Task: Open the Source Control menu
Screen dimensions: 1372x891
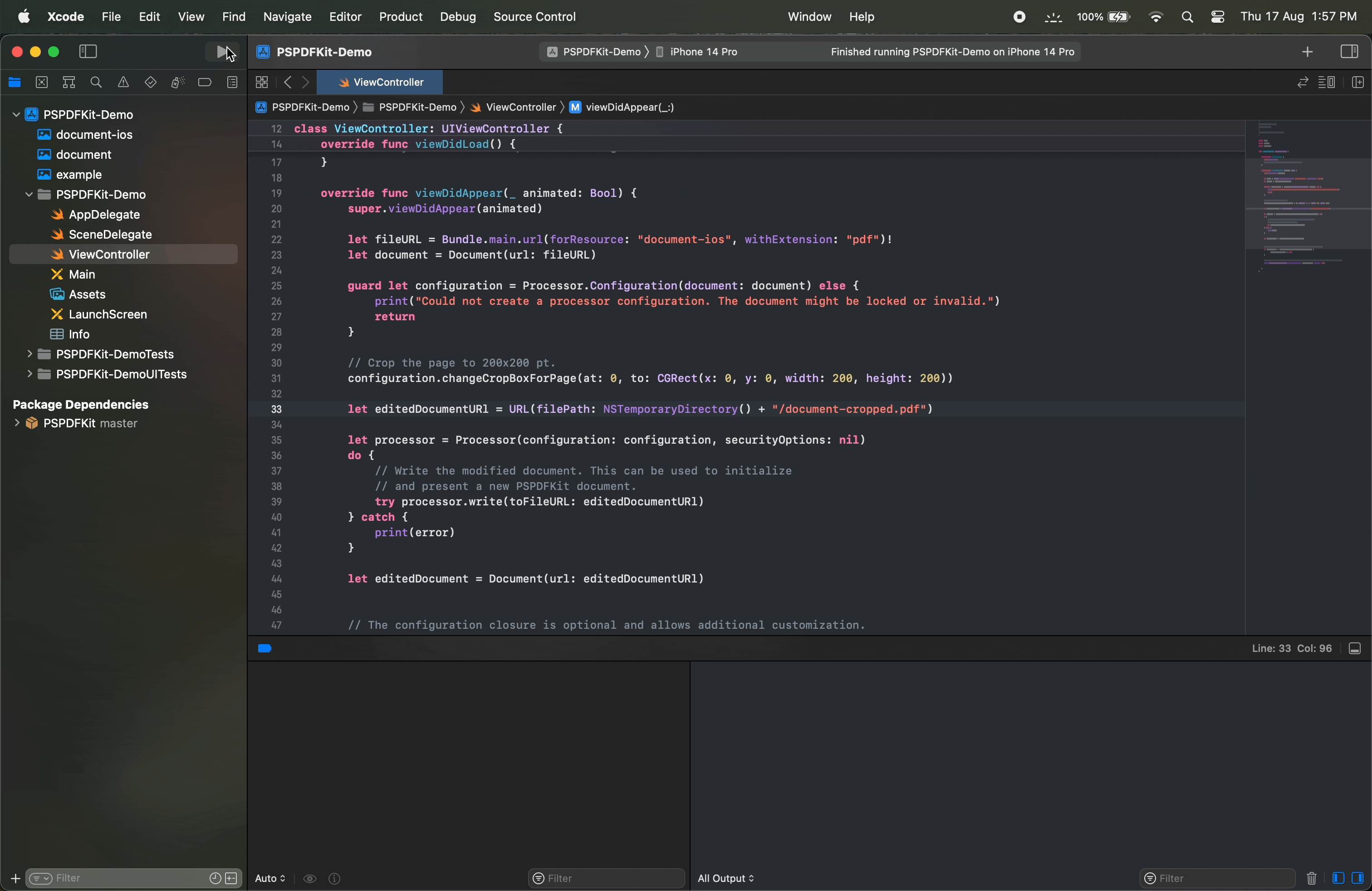Action: click(x=534, y=17)
